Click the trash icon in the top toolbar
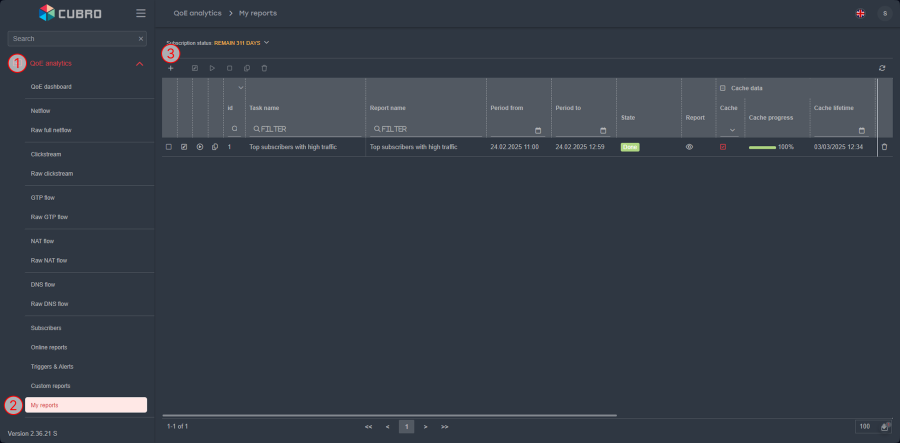The image size is (900, 443). [x=264, y=68]
